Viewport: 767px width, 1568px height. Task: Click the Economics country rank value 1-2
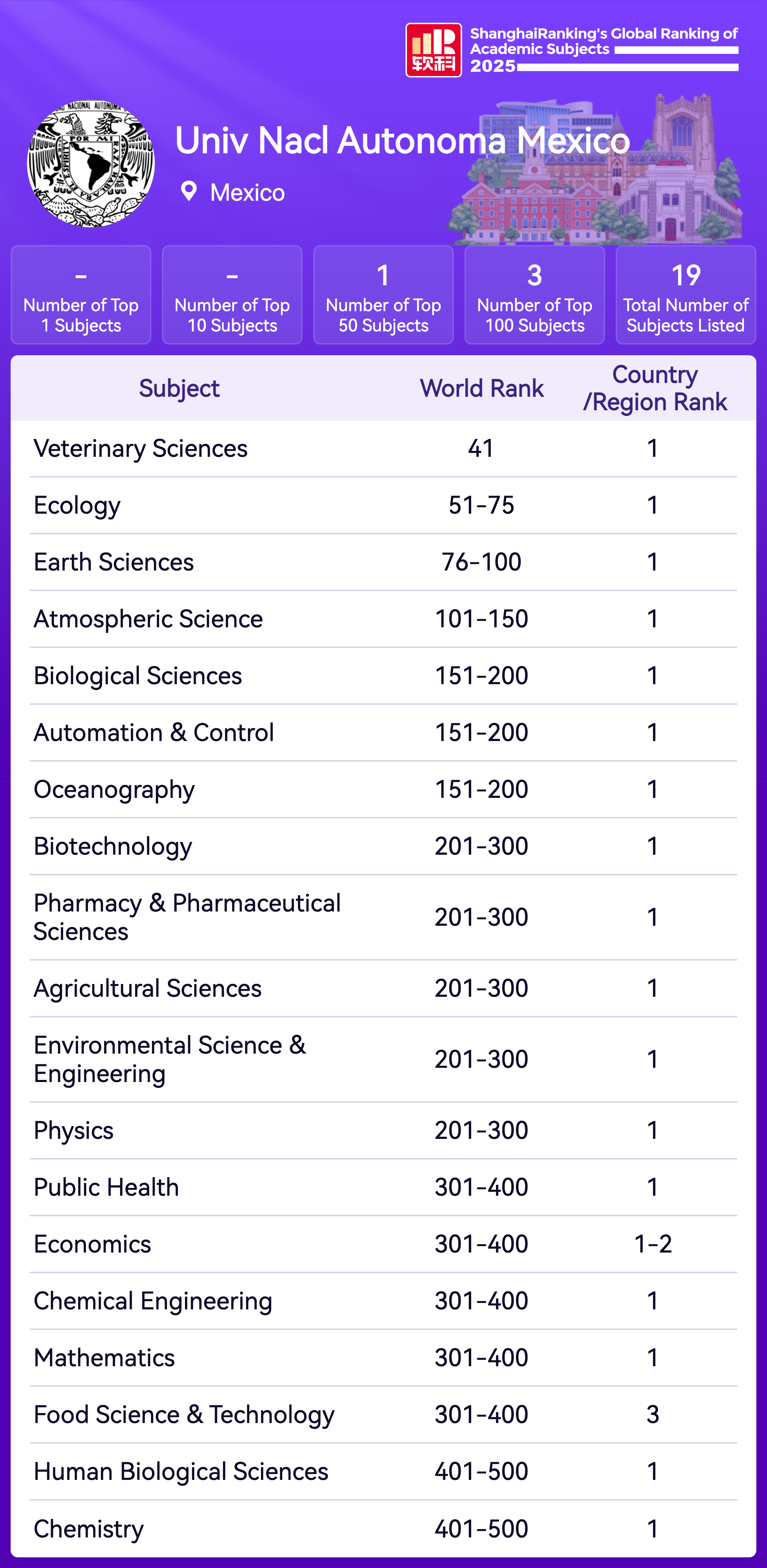click(653, 1244)
